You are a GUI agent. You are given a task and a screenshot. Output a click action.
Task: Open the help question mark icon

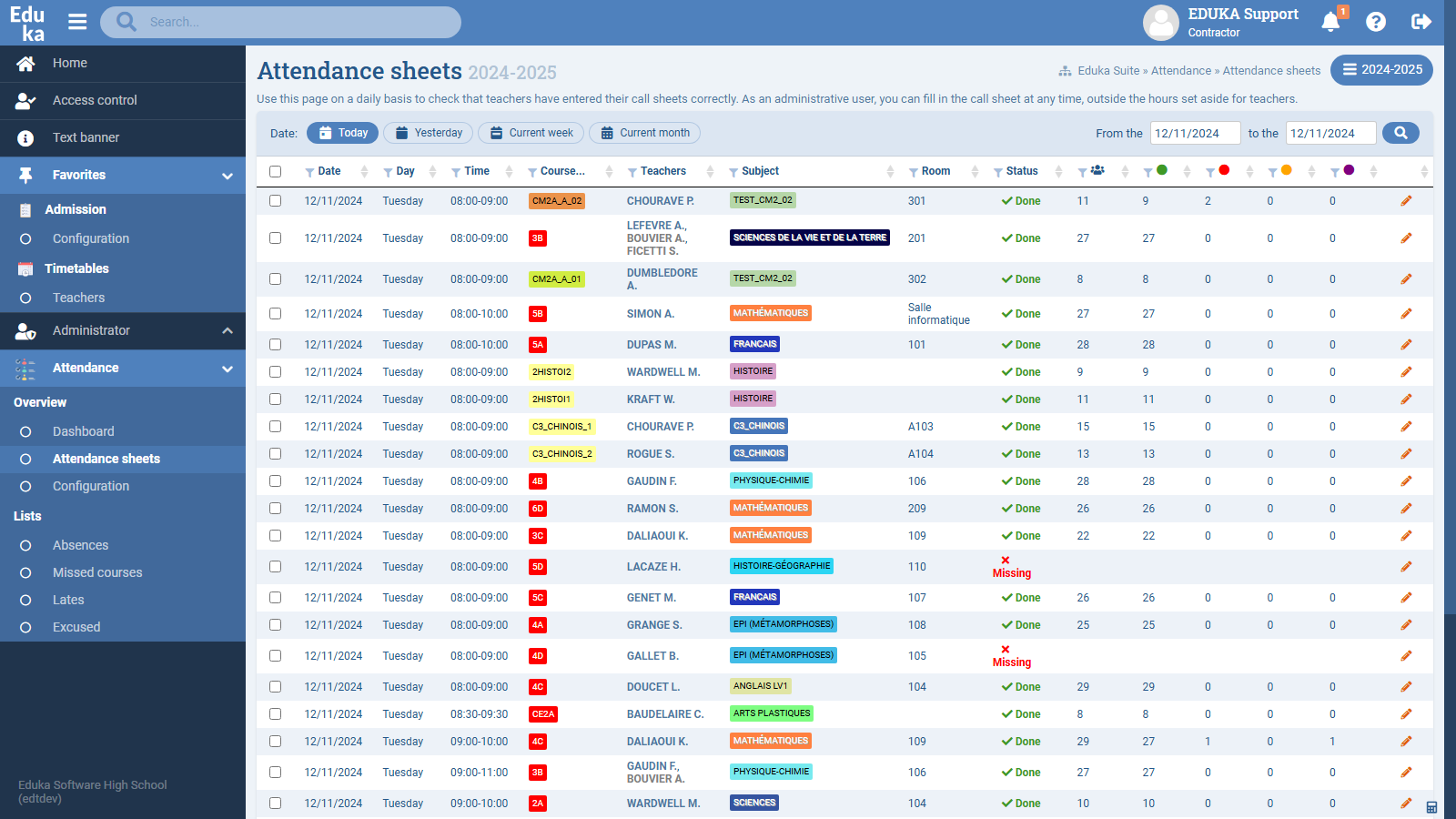tap(1376, 22)
